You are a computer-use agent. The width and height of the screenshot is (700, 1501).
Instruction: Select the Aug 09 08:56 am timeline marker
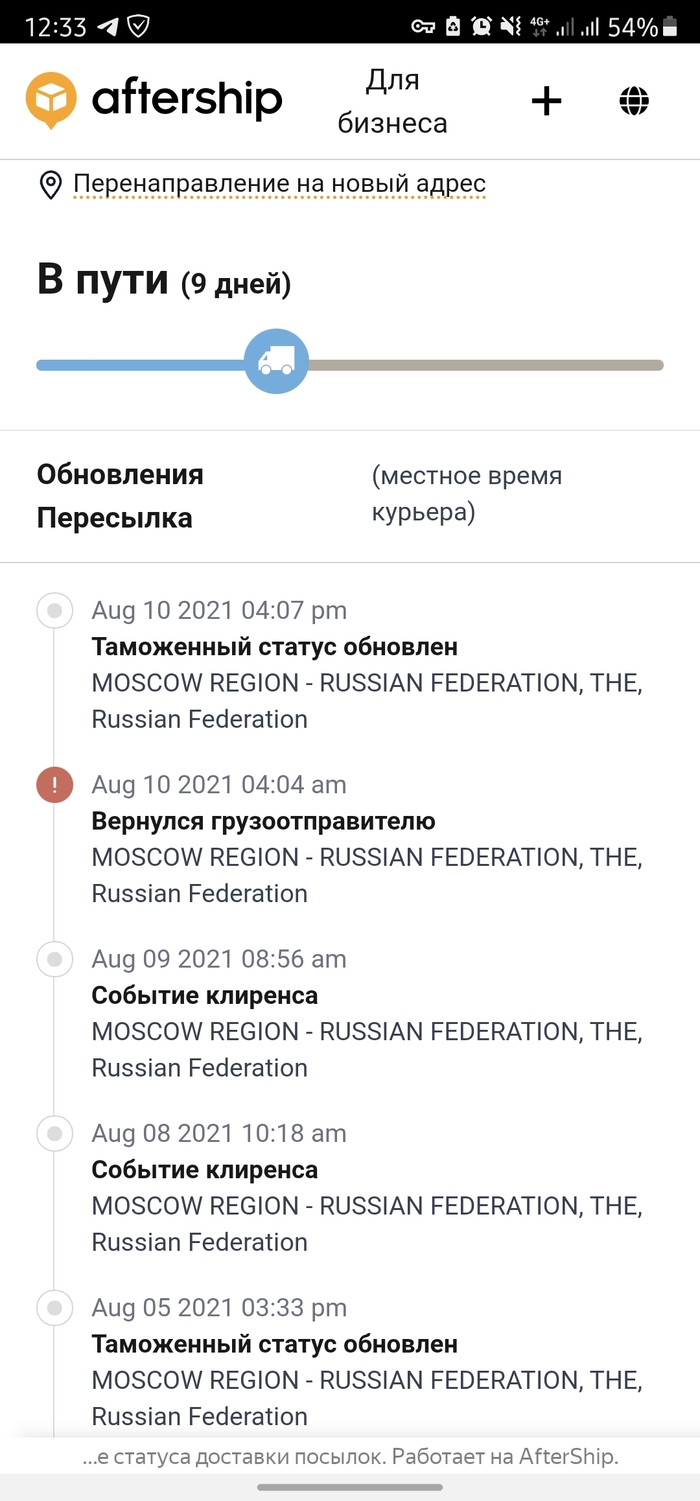coord(55,959)
